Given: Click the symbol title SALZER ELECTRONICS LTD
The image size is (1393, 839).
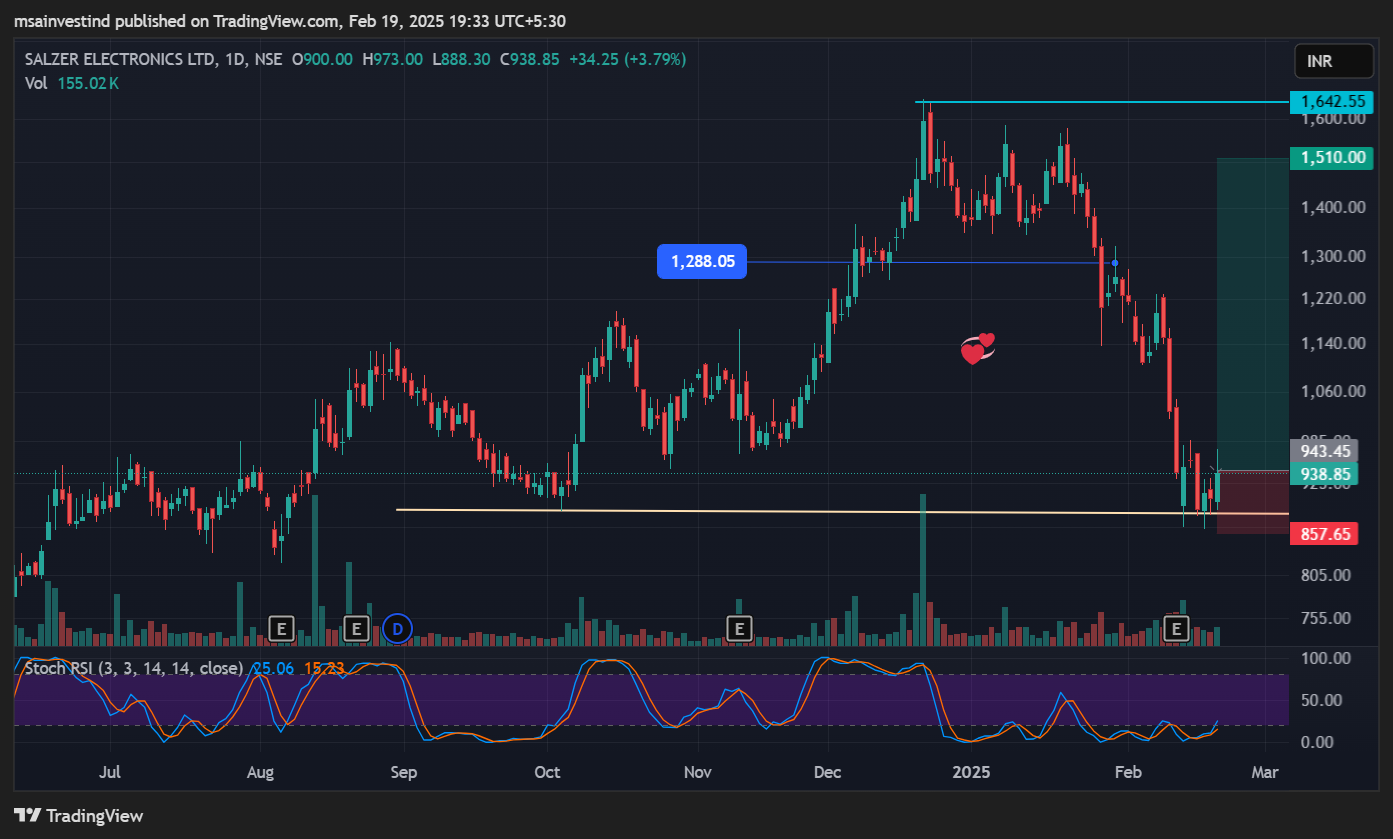Looking at the screenshot, I should 120,59.
